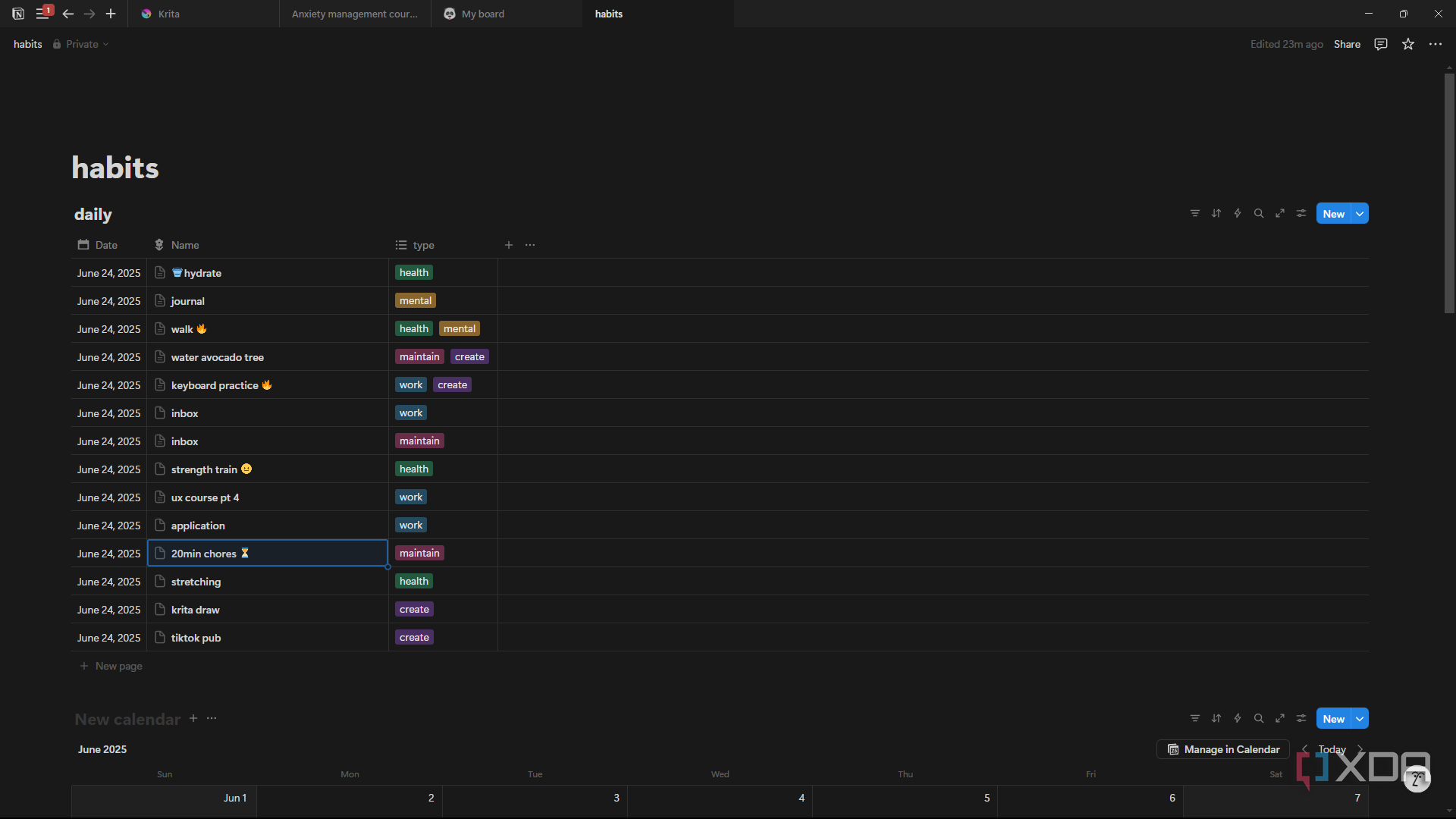Open sort for the daily database
The height and width of the screenshot is (819, 1456).
click(x=1216, y=213)
